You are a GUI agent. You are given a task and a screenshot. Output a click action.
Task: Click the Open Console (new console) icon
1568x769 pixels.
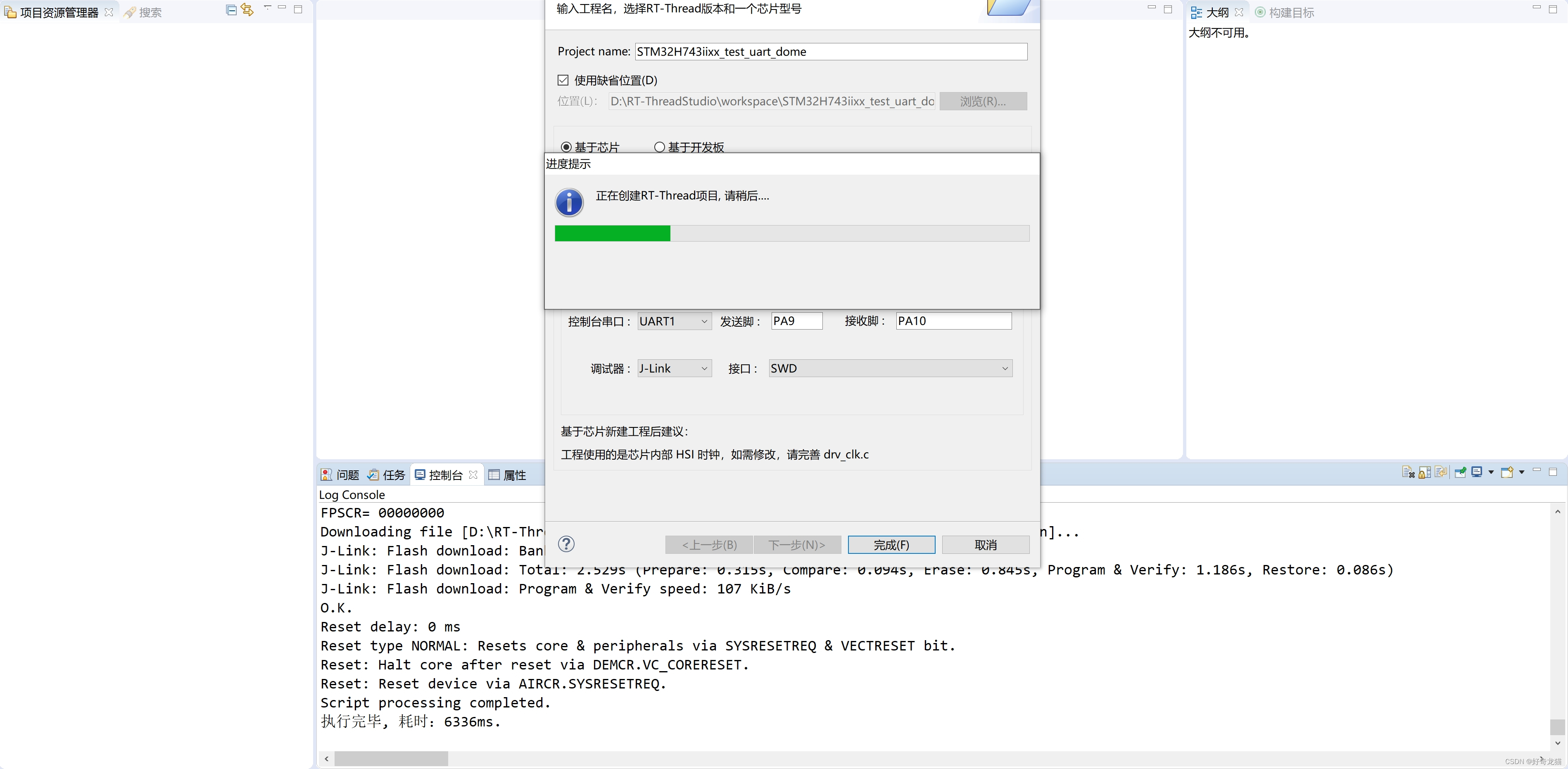pyautogui.click(x=1507, y=472)
